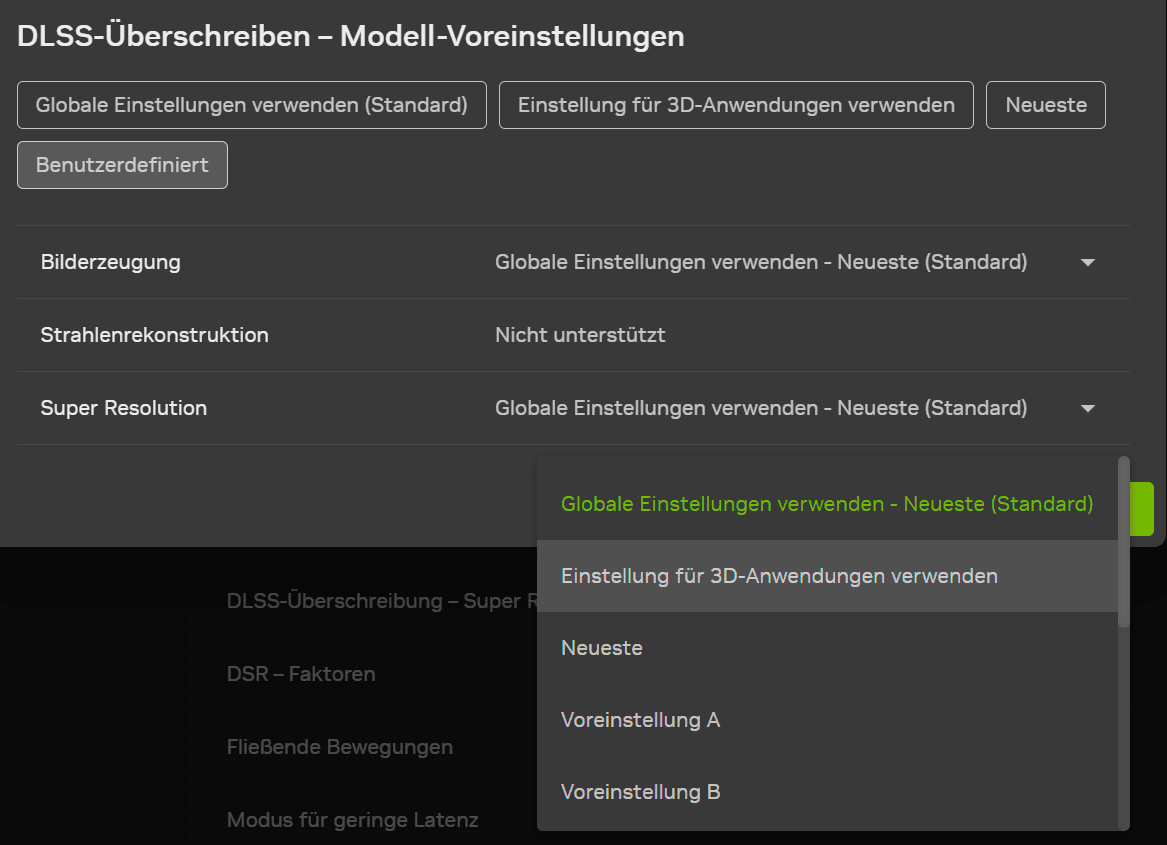Pick 'Voreinstellung A' from the list
The width and height of the screenshot is (1167, 845).
pyautogui.click(x=827, y=720)
